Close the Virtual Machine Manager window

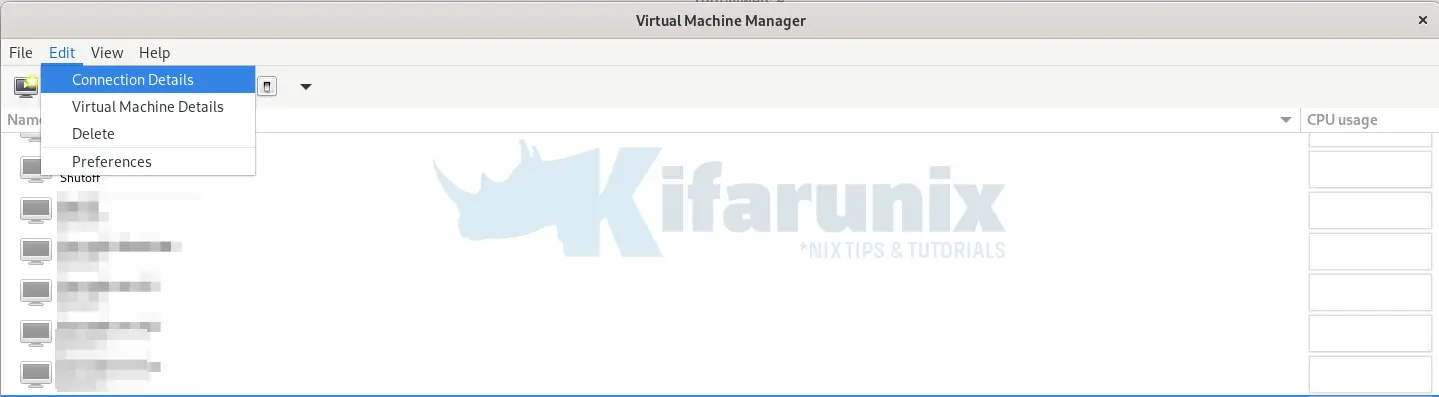point(1422,20)
